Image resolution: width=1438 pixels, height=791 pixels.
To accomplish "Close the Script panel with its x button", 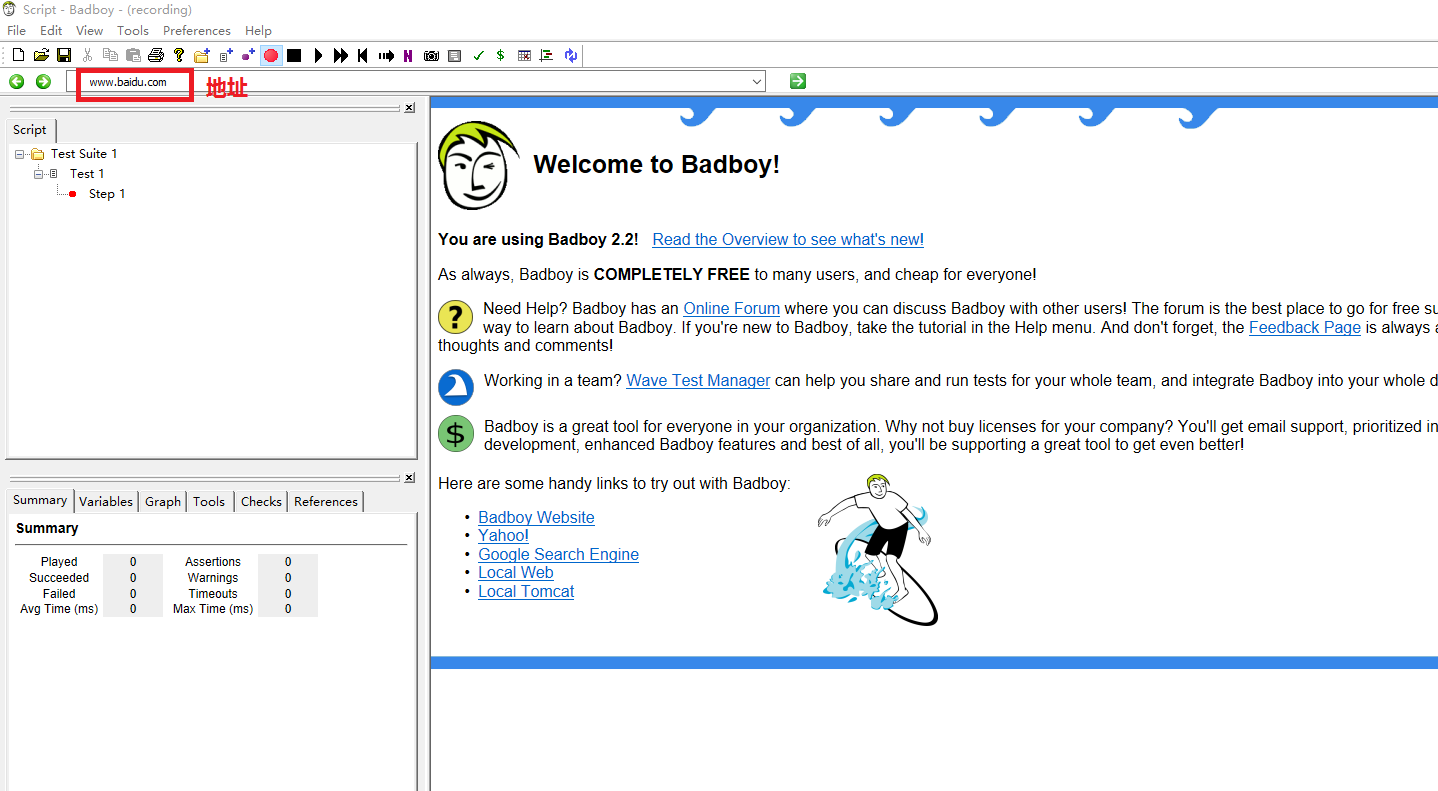I will [x=409, y=108].
